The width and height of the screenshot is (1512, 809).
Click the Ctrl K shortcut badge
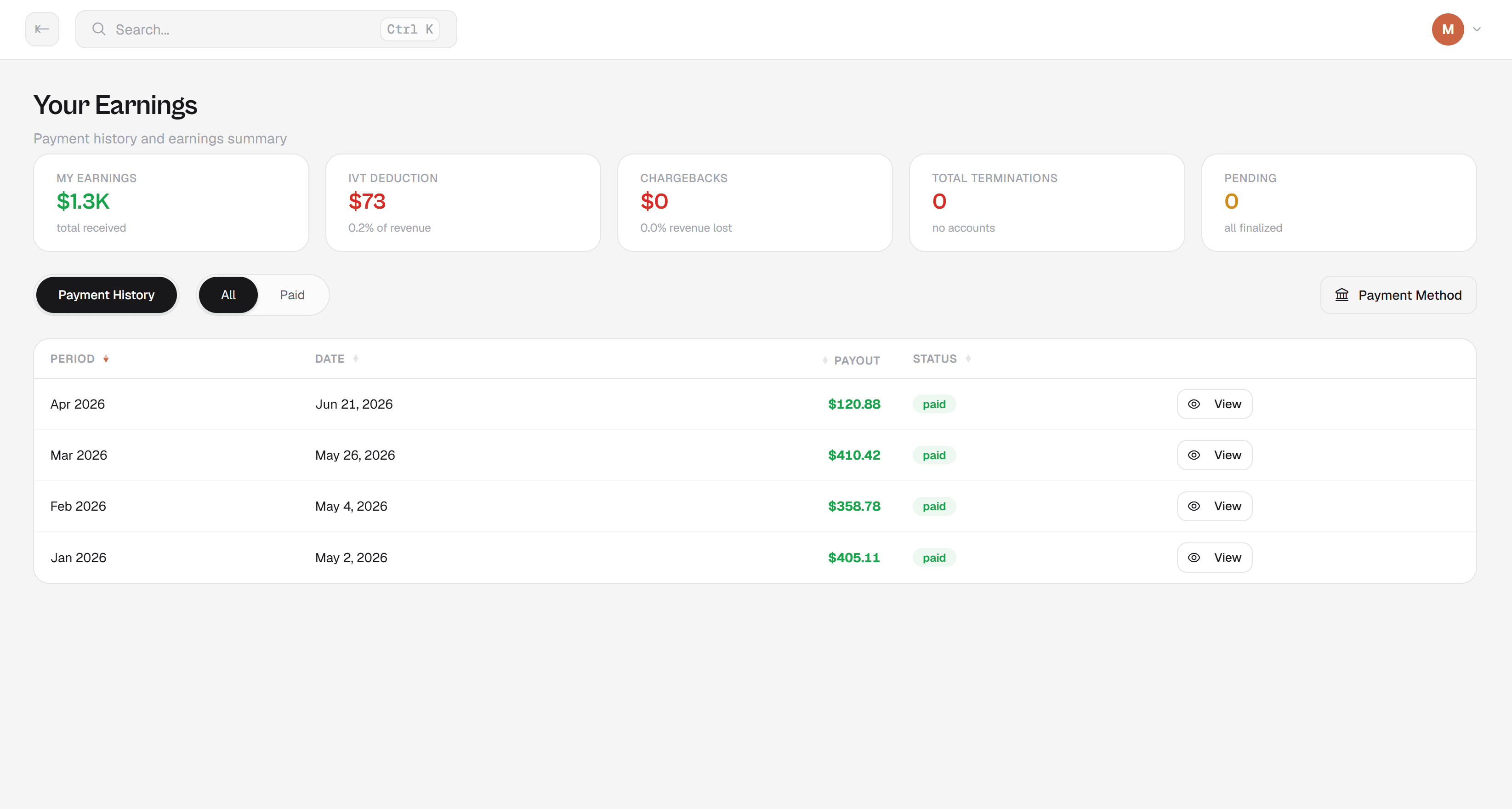(409, 29)
